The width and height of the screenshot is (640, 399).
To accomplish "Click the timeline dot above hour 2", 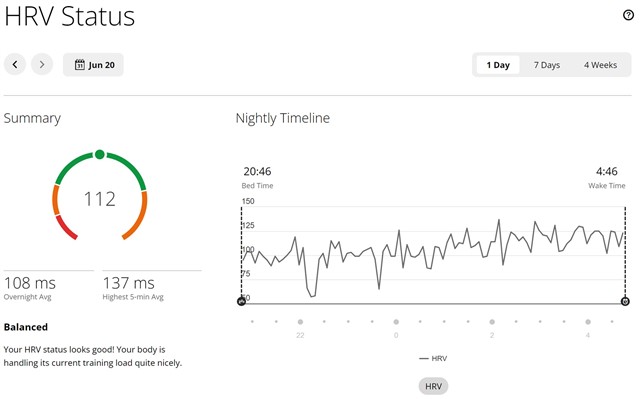I will (x=492, y=322).
